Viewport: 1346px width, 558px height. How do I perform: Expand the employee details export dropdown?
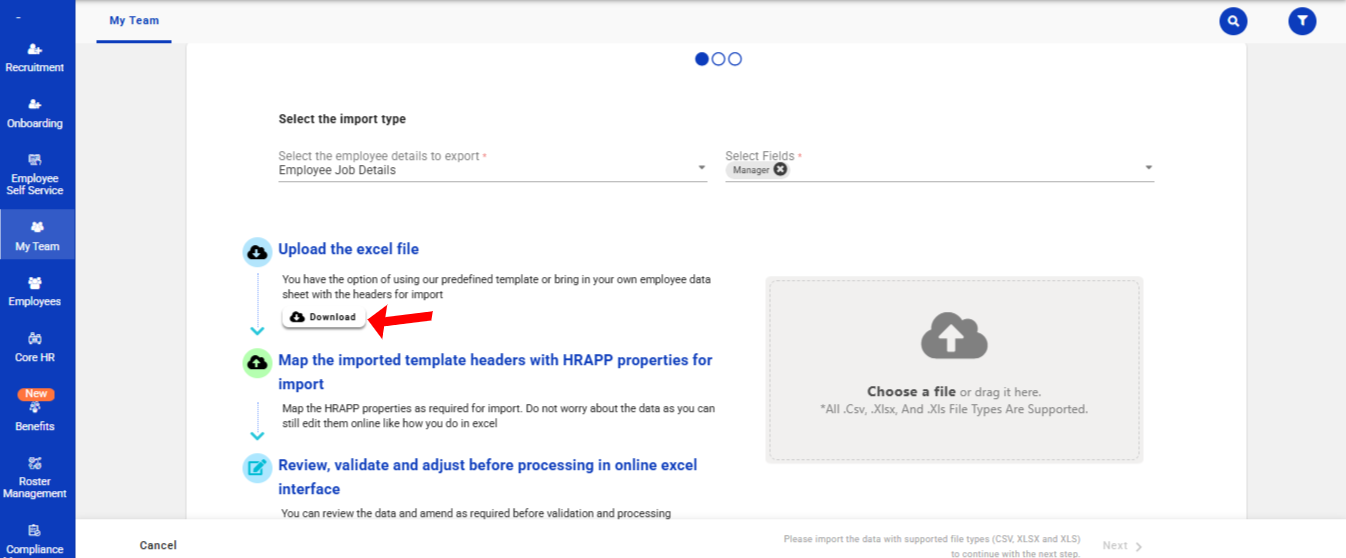point(702,168)
